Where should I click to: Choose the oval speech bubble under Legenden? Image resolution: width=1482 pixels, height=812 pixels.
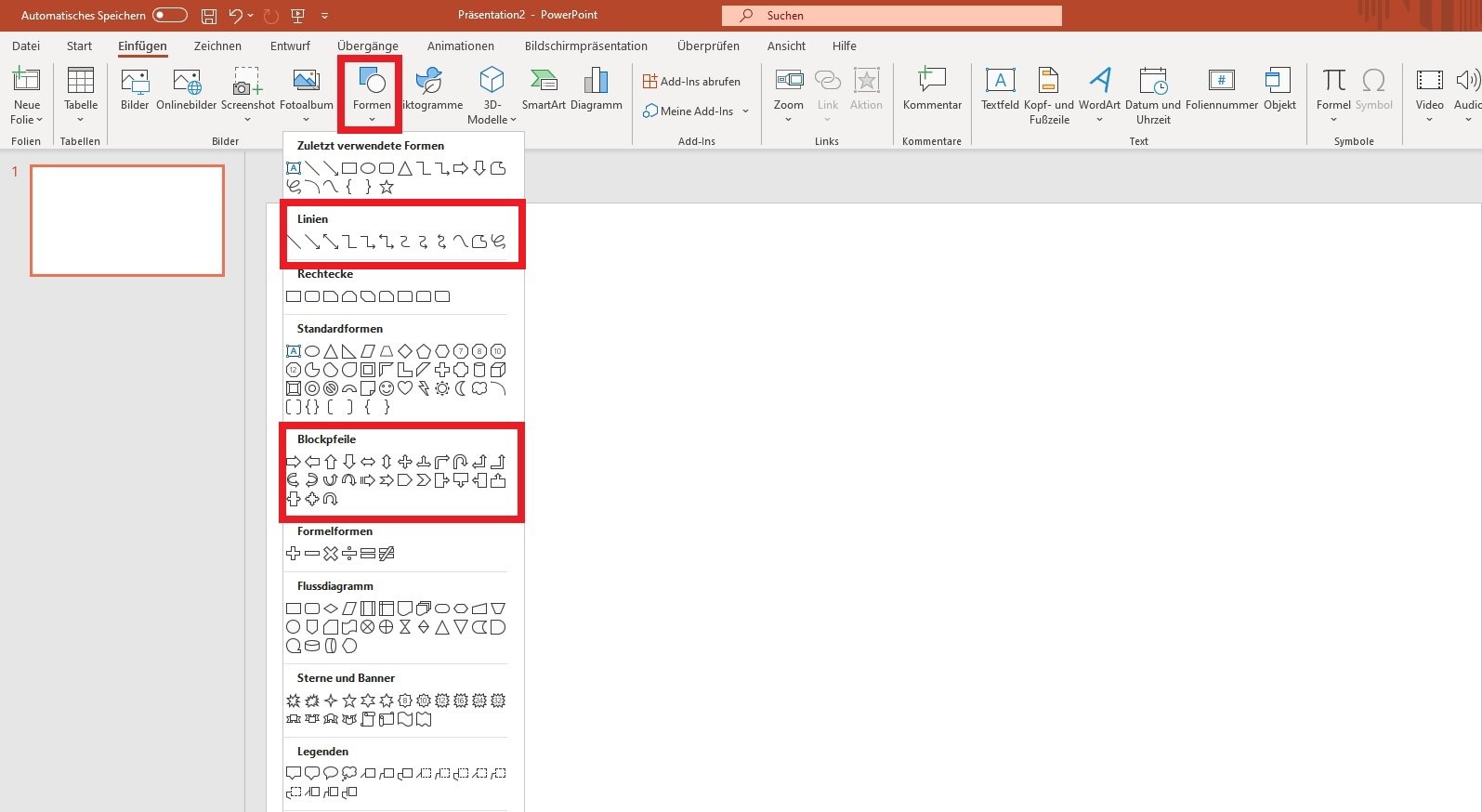tap(331, 773)
